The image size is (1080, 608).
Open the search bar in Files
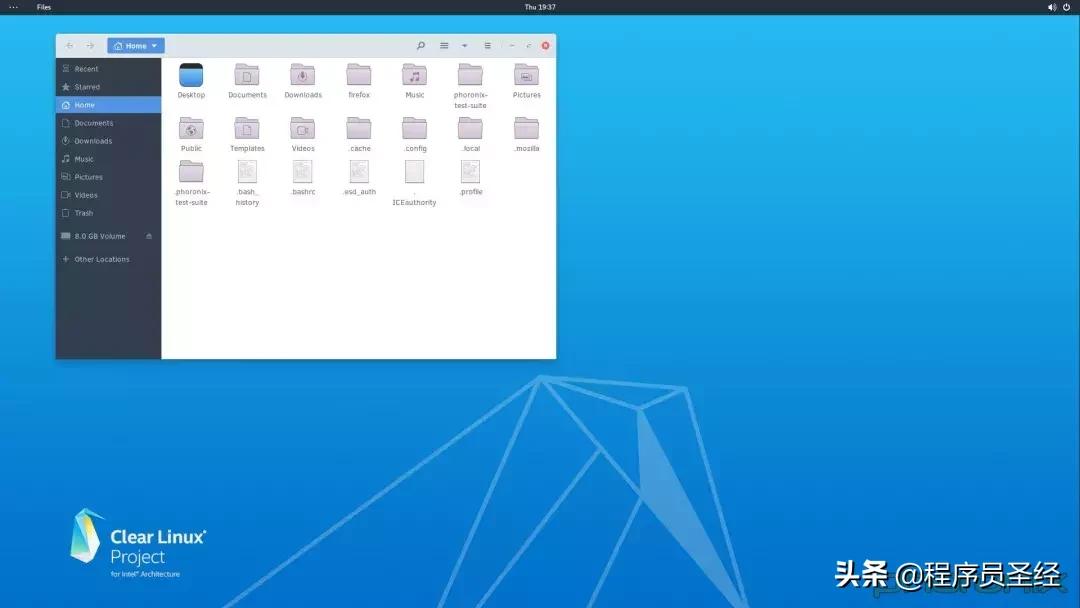[x=420, y=45]
